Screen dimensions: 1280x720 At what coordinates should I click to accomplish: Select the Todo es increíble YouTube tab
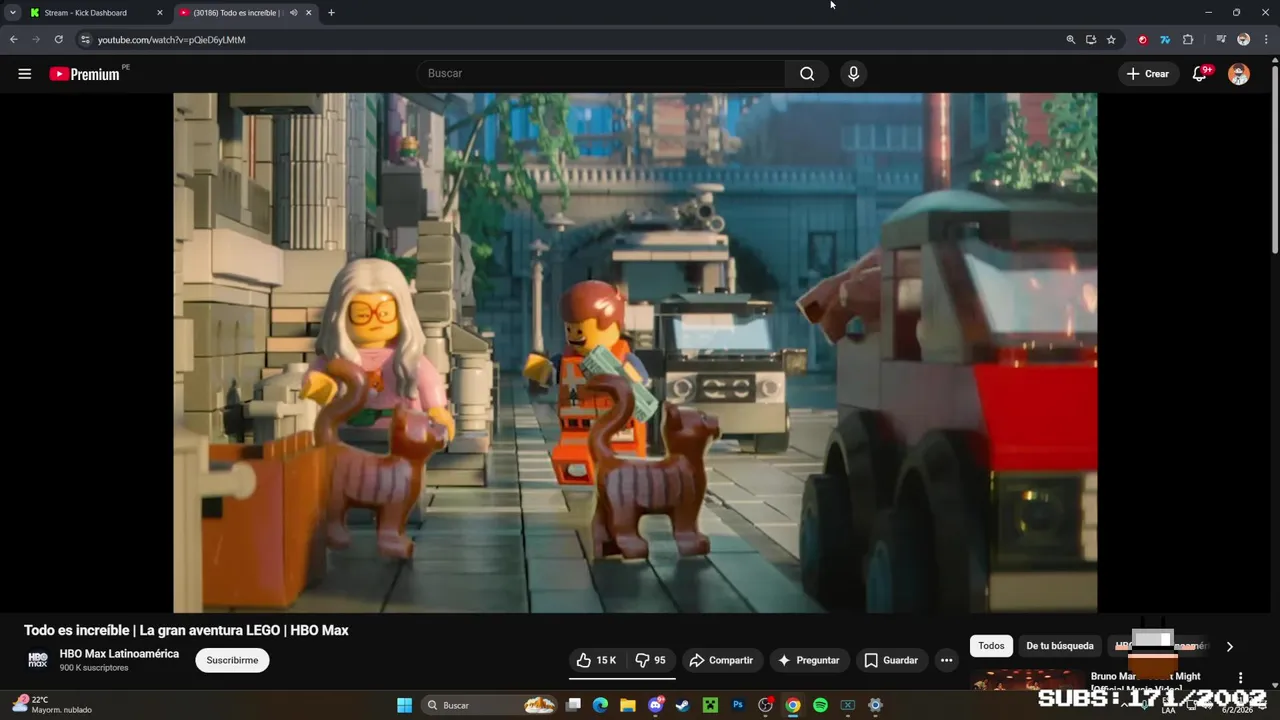[x=237, y=13]
